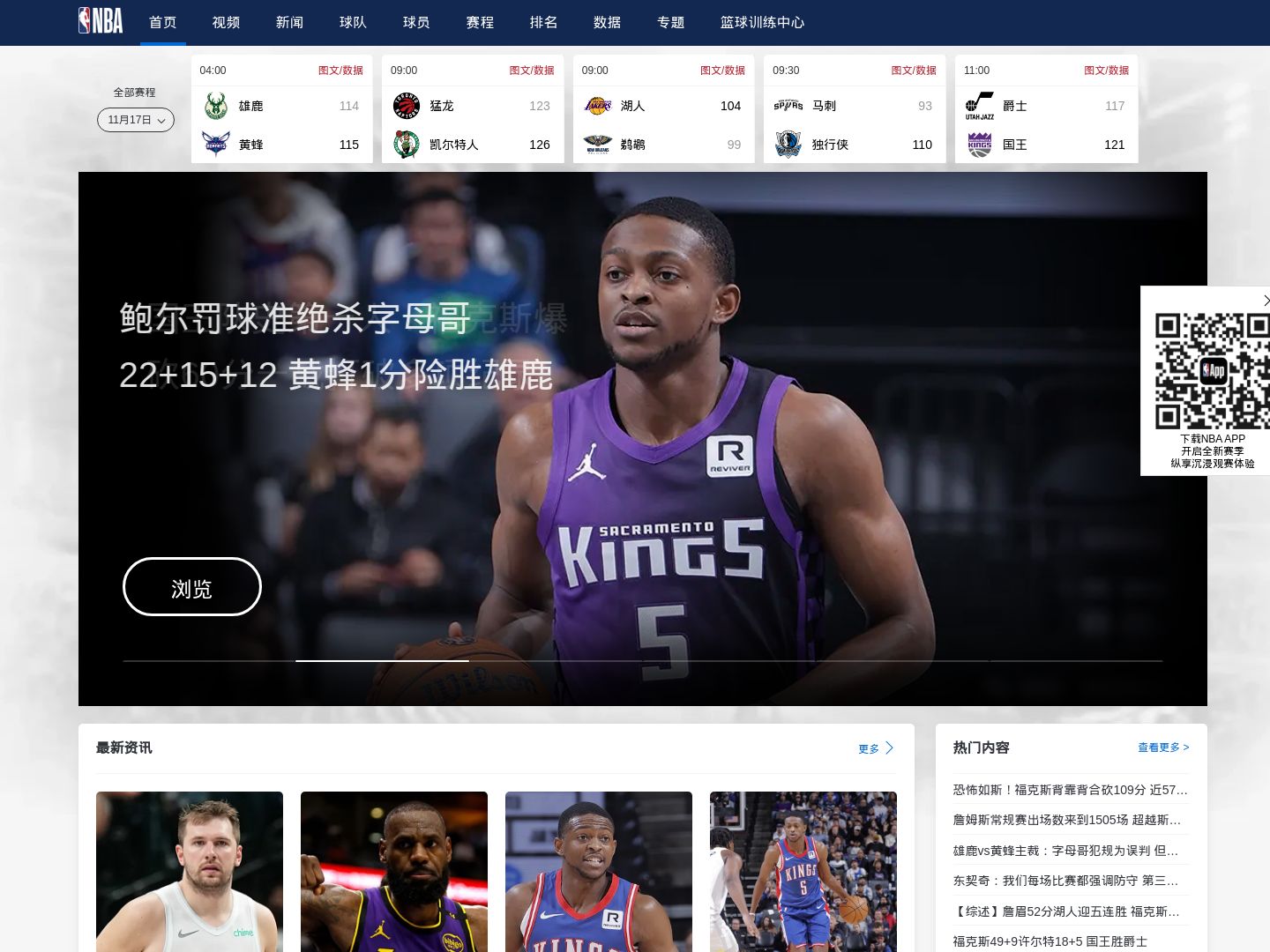Open the 视频 menu item
This screenshot has height=952, width=1270.
click(226, 22)
